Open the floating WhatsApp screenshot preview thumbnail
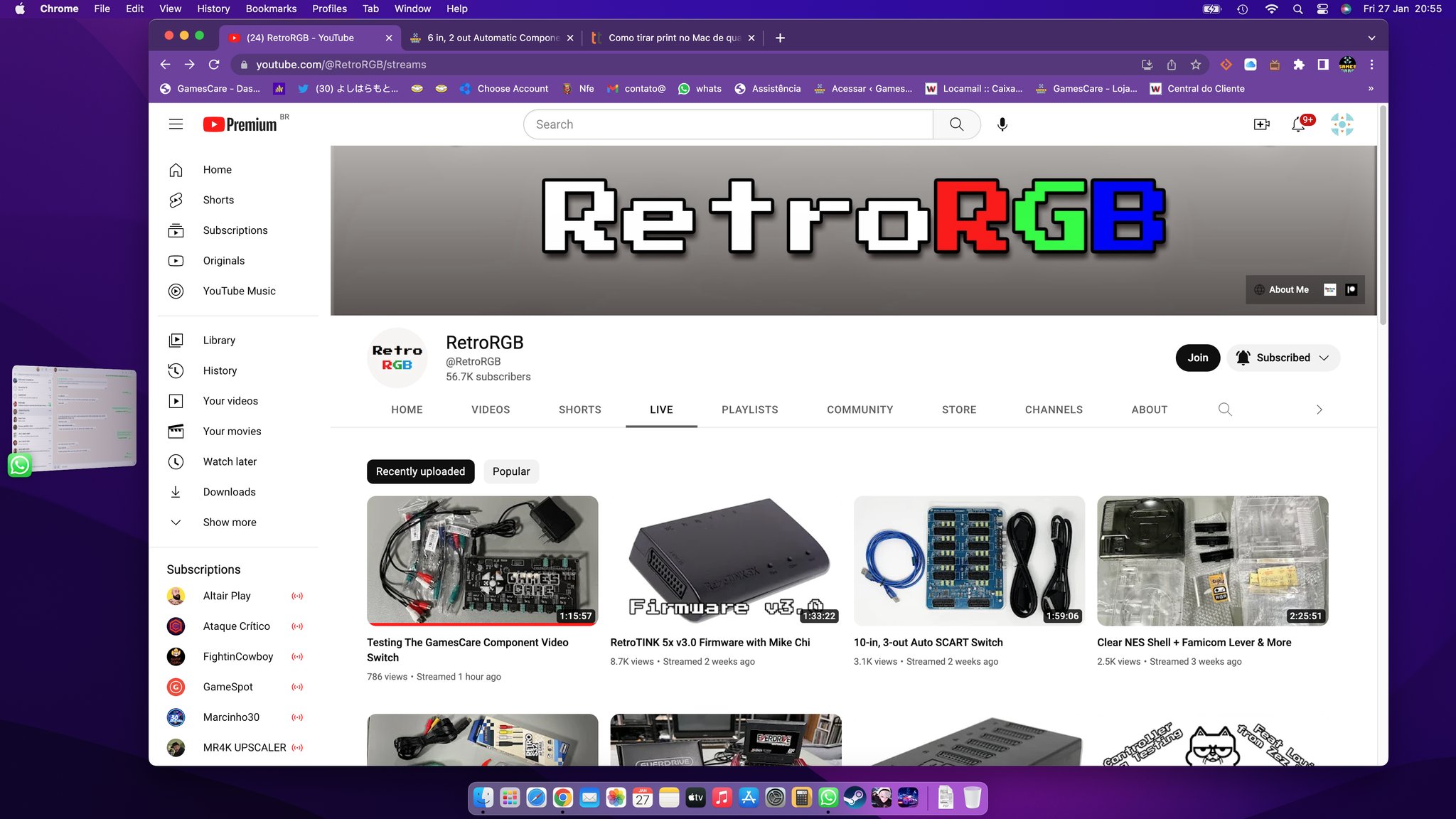This screenshot has height=819, width=1456. [74, 418]
